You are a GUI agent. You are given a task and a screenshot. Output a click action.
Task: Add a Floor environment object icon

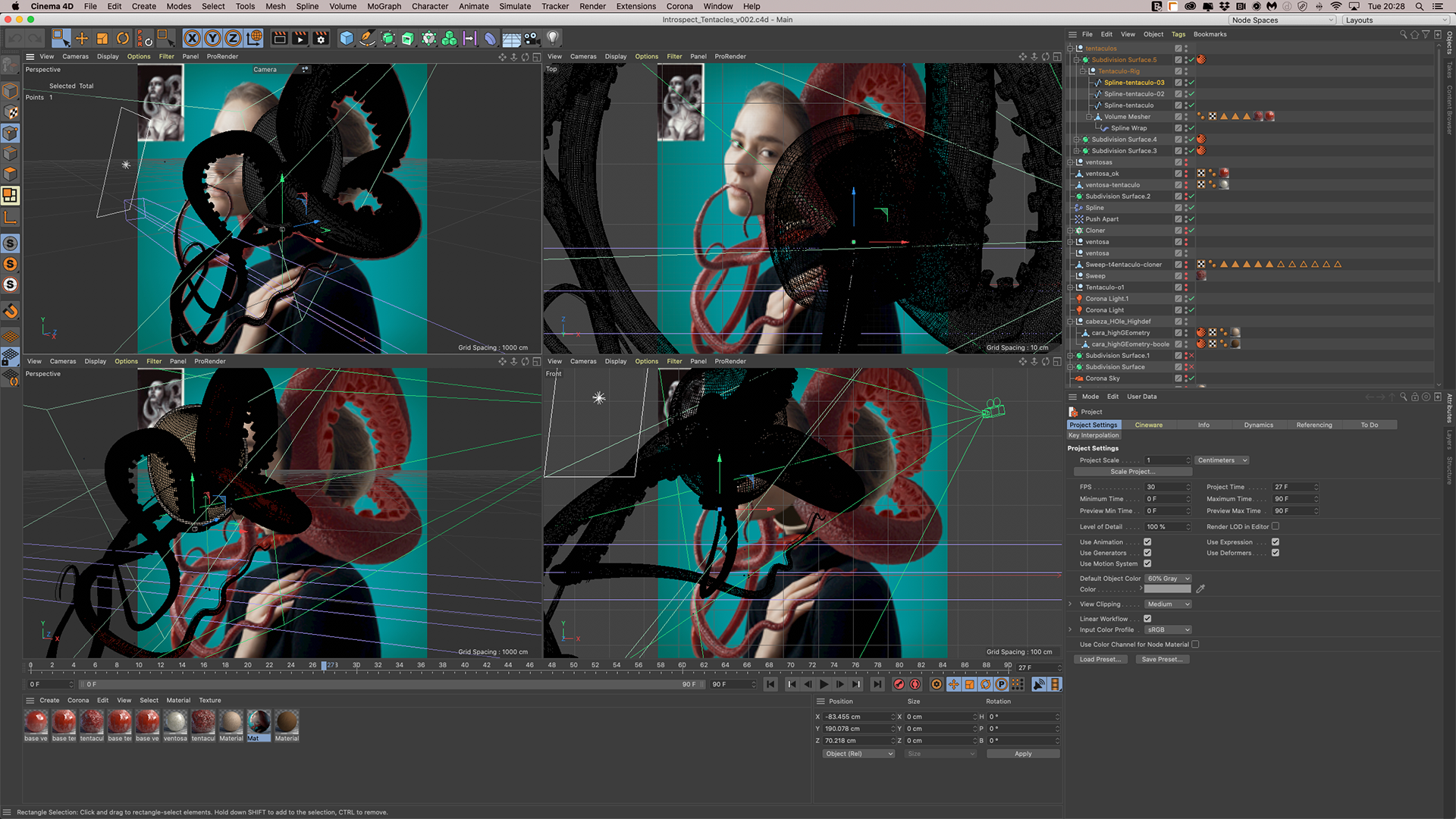[512, 38]
